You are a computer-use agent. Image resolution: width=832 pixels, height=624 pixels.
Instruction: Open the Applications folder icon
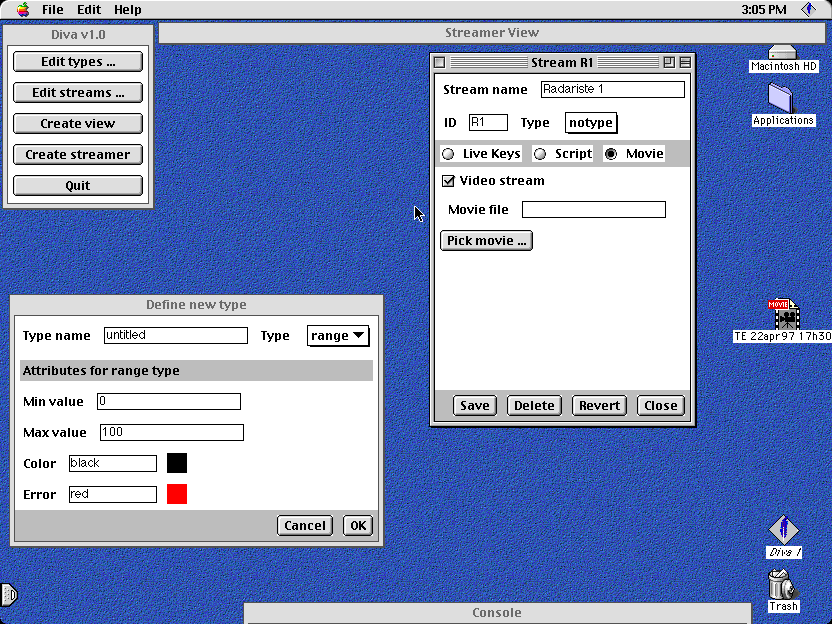click(782, 99)
